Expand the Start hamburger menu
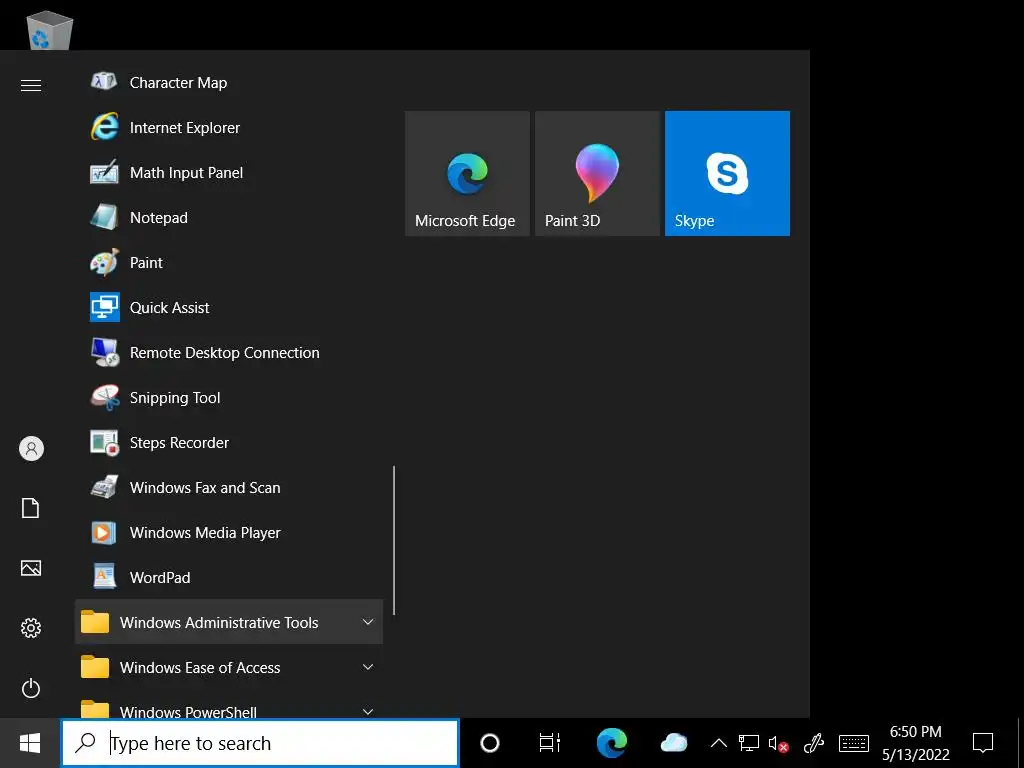The height and width of the screenshot is (768, 1024). pyautogui.click(x=31, y=86)
